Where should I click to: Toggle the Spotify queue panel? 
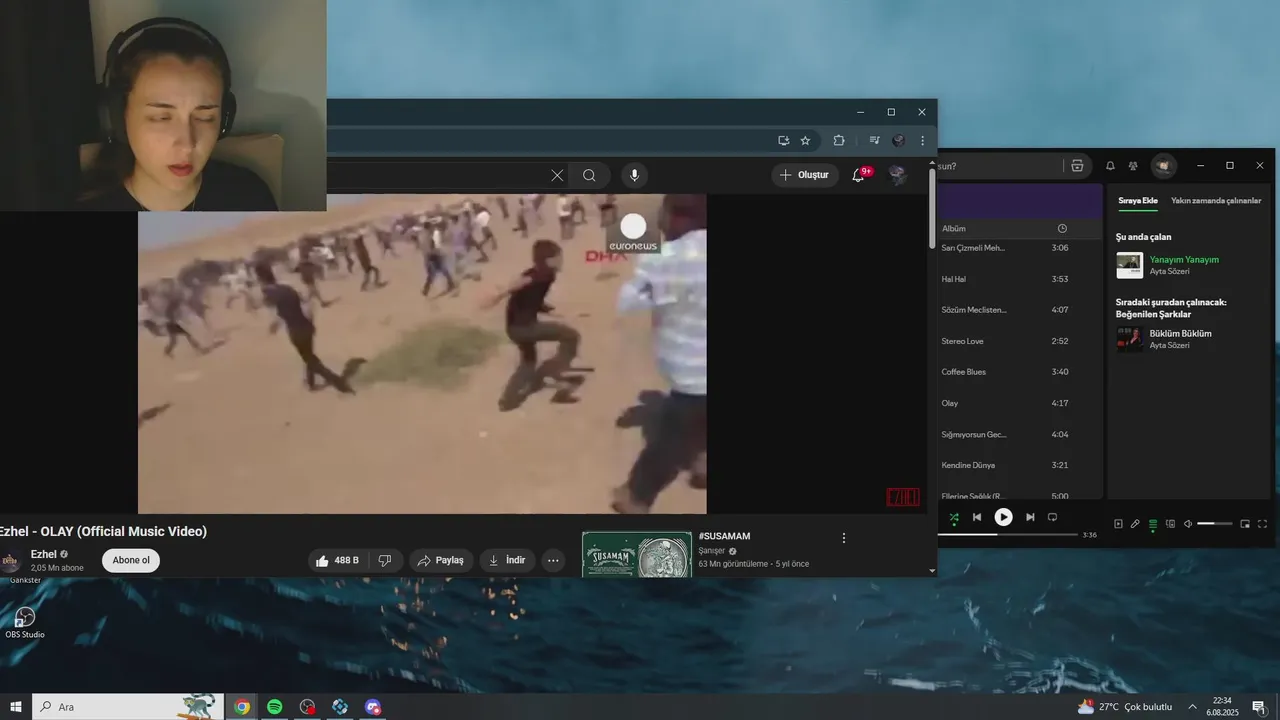1152,524
